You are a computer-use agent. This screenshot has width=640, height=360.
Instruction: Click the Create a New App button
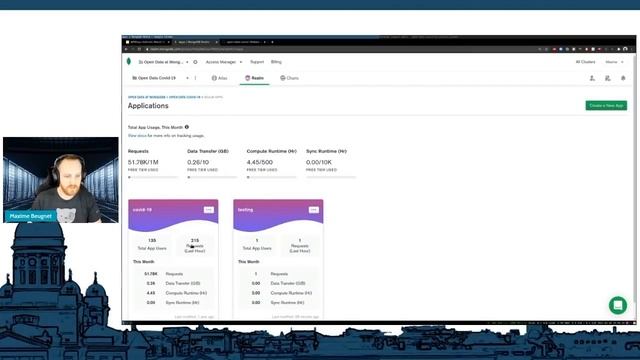click(606, 106)
